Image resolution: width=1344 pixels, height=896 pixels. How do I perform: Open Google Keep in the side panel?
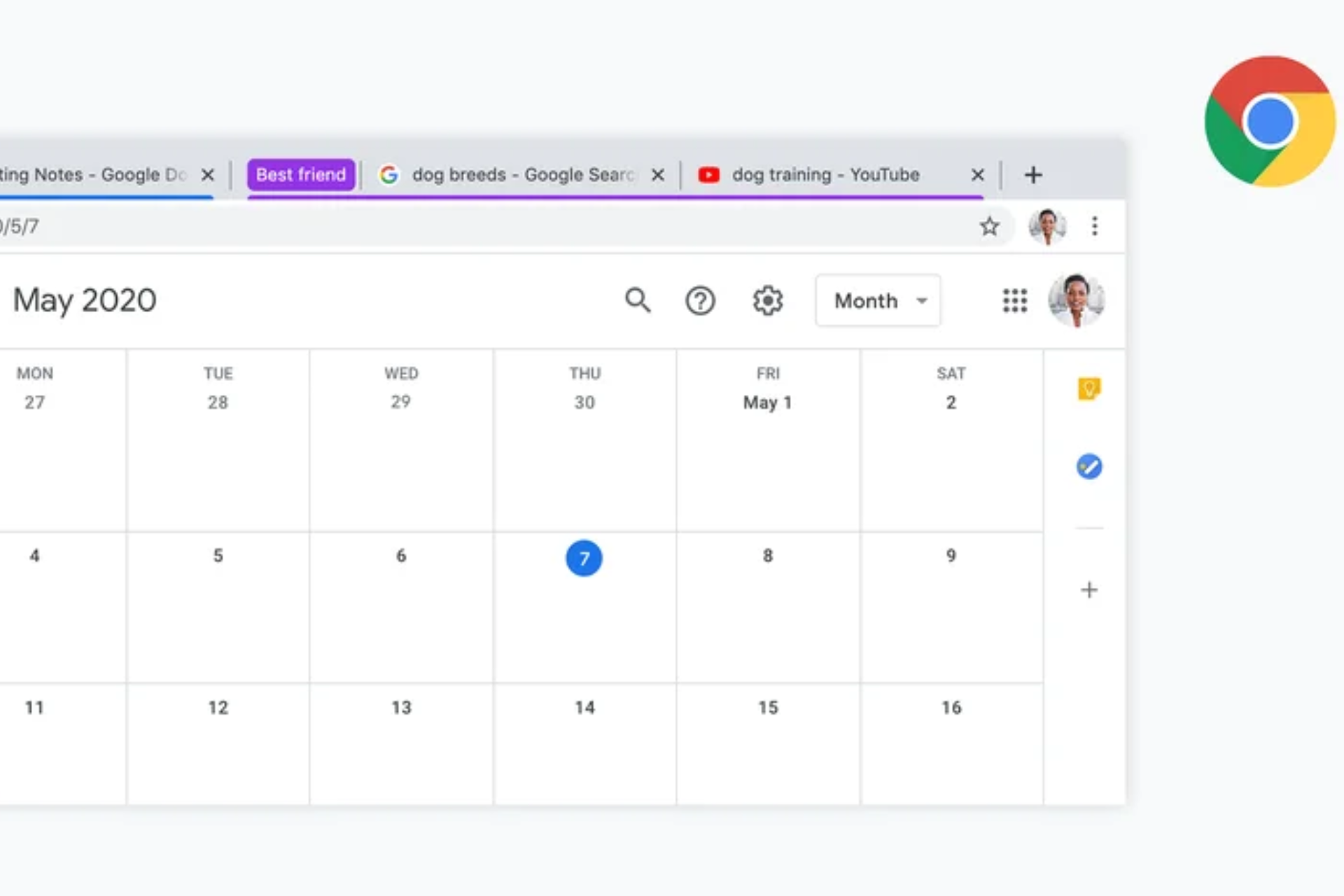(1089, 389)
